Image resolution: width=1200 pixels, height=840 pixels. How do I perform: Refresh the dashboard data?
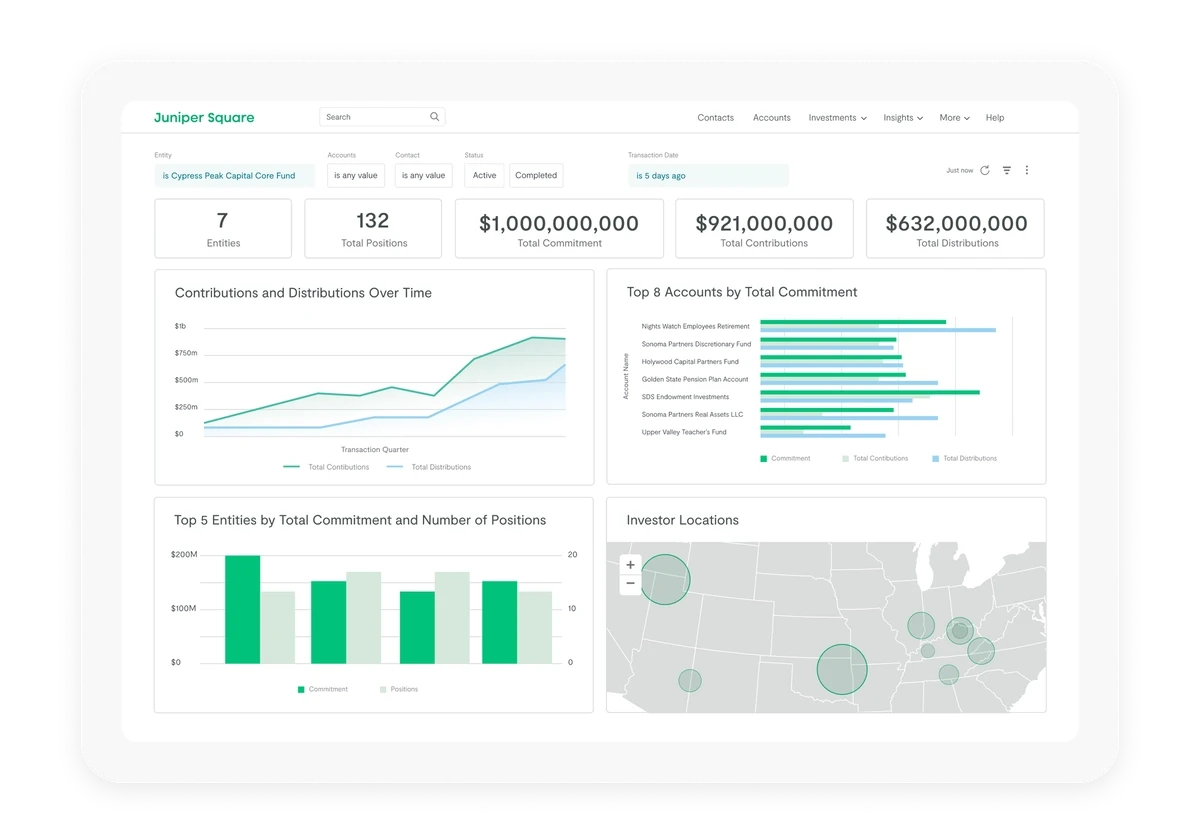pos(986,170)
